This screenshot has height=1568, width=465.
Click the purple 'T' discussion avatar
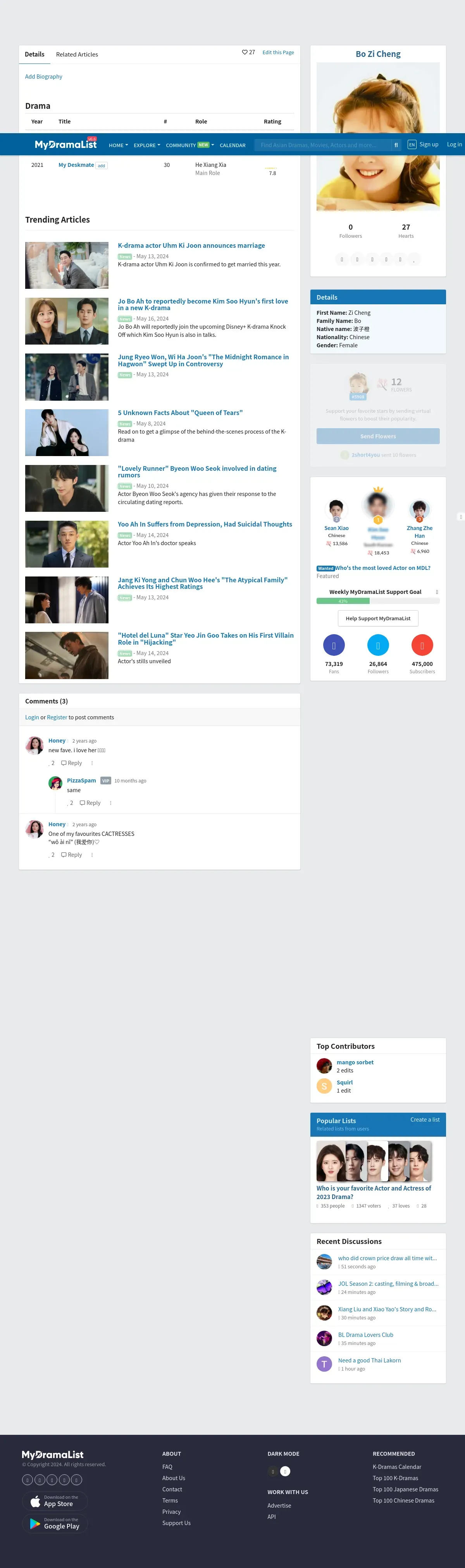(324, 1364)
